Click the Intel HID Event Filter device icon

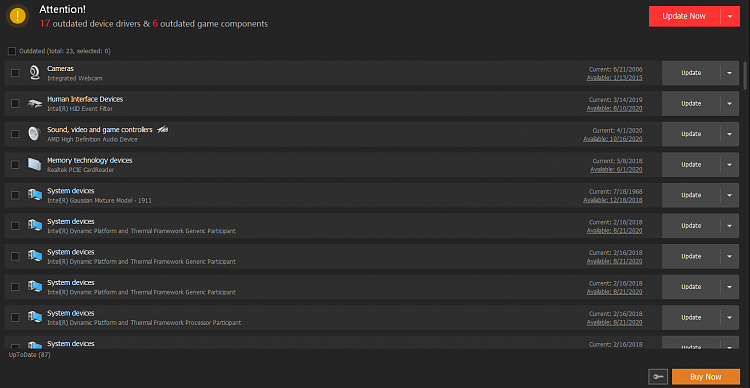(x=34, y=103)
